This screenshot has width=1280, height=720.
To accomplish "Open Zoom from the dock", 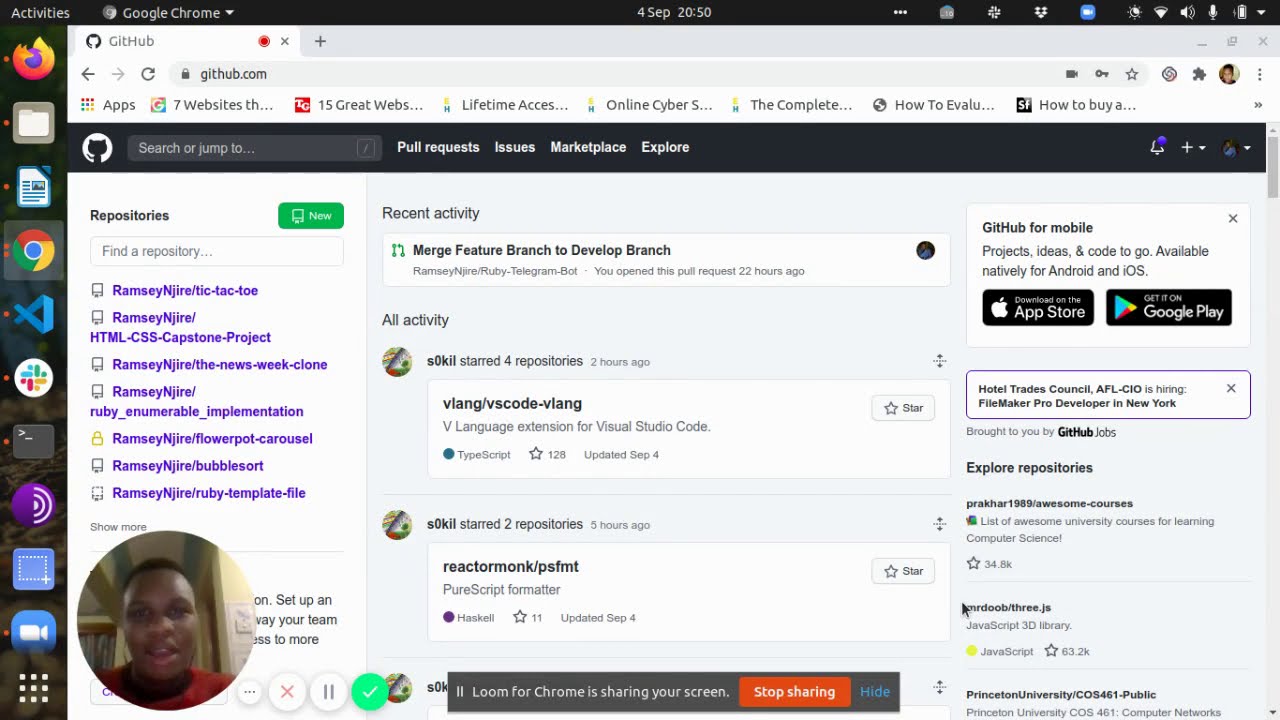I will [x=33, y=632].
